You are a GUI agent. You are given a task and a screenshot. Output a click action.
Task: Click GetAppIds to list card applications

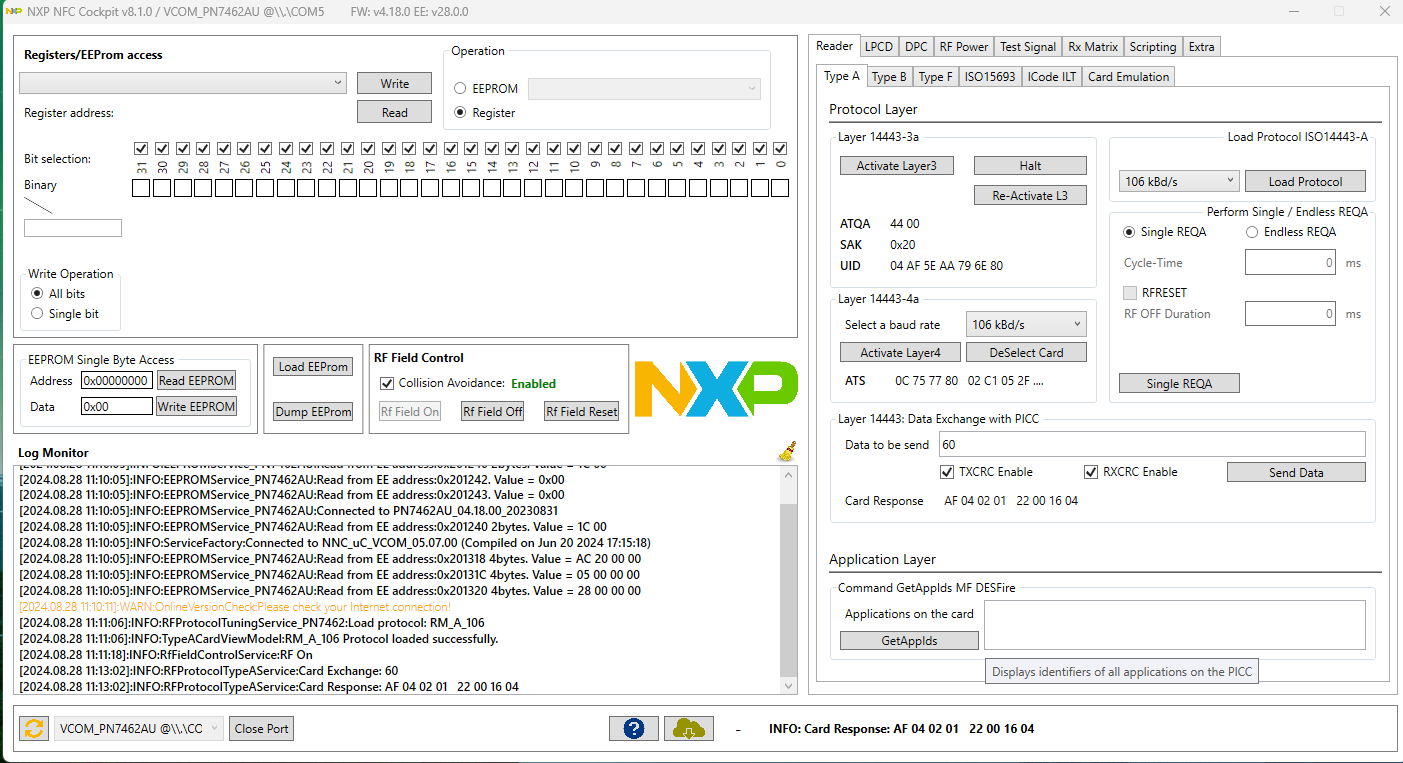909,640
